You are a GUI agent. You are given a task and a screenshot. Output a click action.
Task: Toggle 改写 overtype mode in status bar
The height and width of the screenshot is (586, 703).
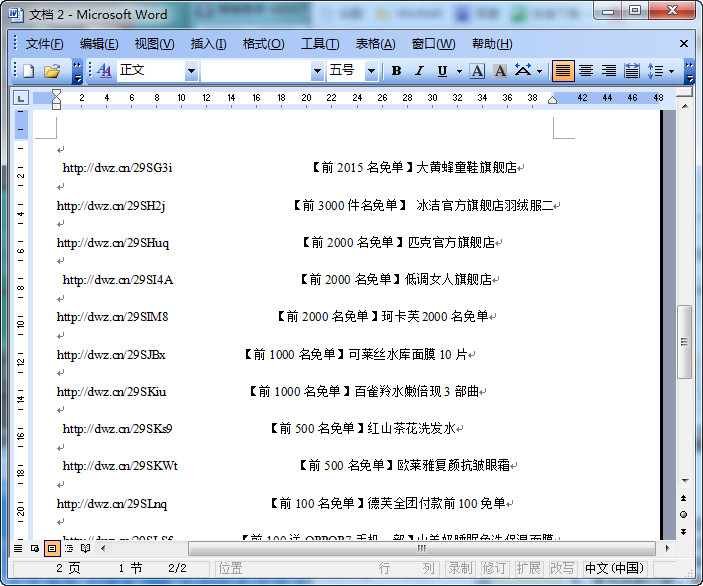[562, 568]
